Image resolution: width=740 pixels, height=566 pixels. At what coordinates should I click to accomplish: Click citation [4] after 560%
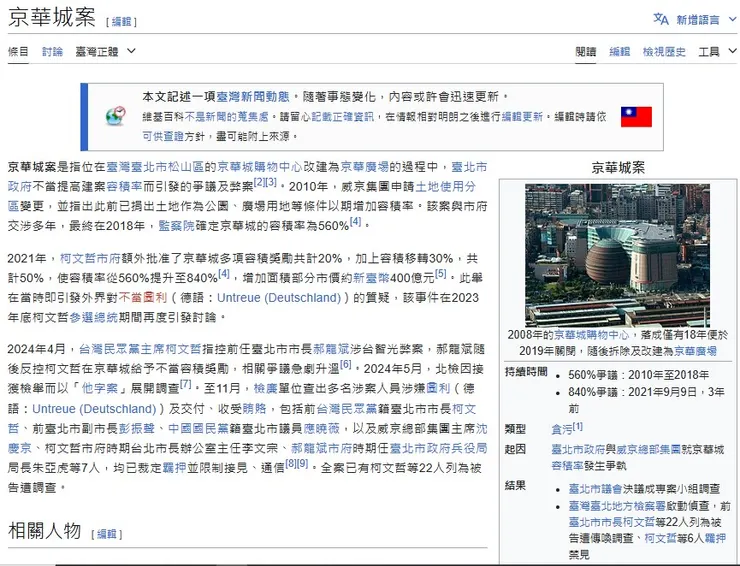[x=355, y=221]
